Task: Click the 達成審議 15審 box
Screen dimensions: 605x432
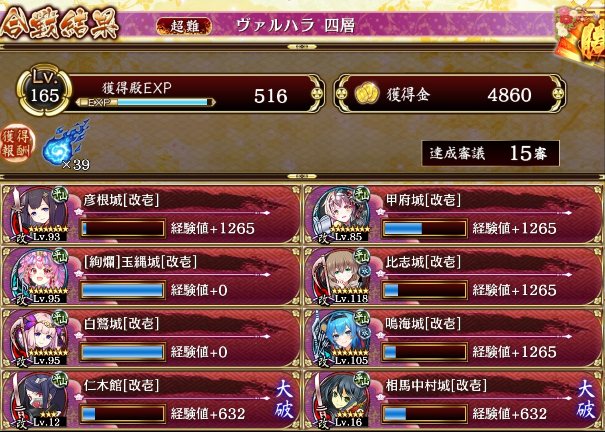Action: [490, 154]
